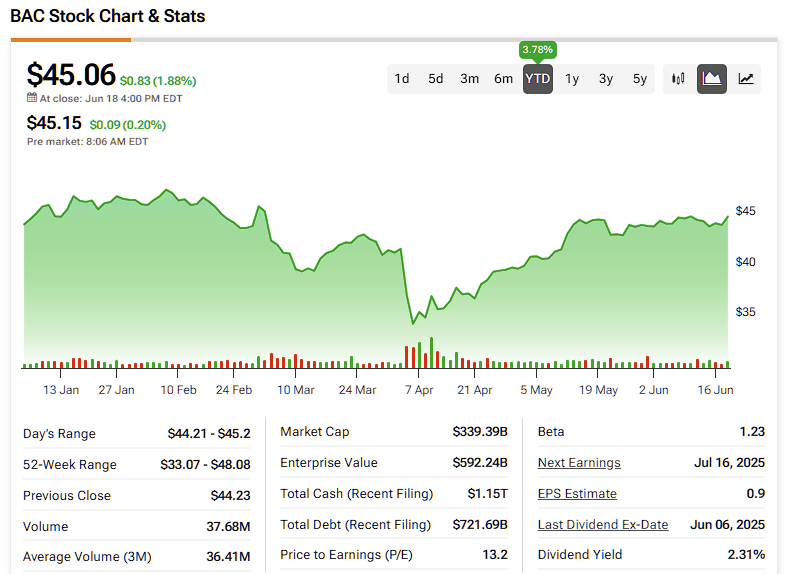This screenshot has width=786, height=574.
Task: Click the Volume value 37.68M
Action: tap(228, 527)
